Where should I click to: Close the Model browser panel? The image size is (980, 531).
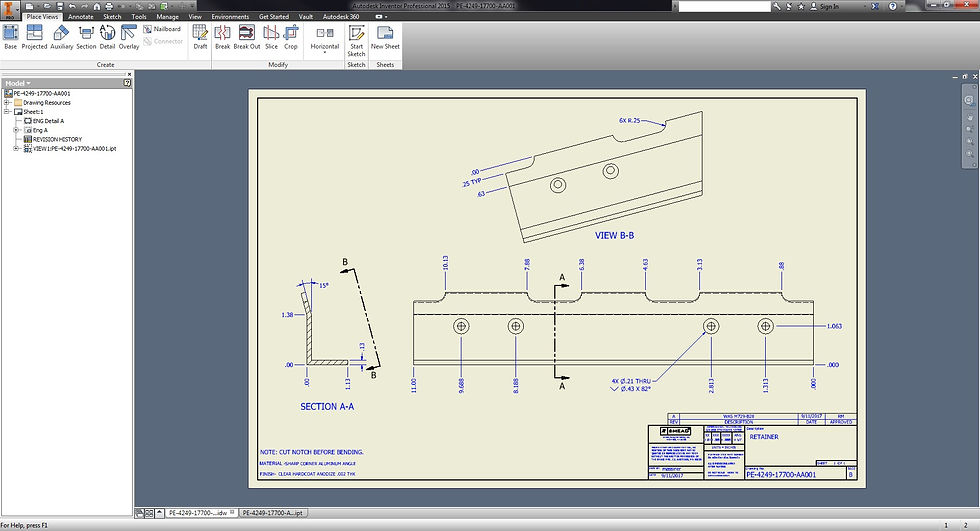click(x=129, y=74)
